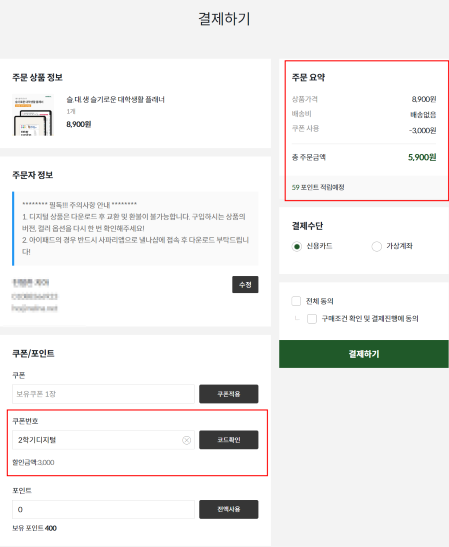Screen dimensions: 449x547
Task: Select the 가상계좌 payment radio button
Action: click(376, 246)
